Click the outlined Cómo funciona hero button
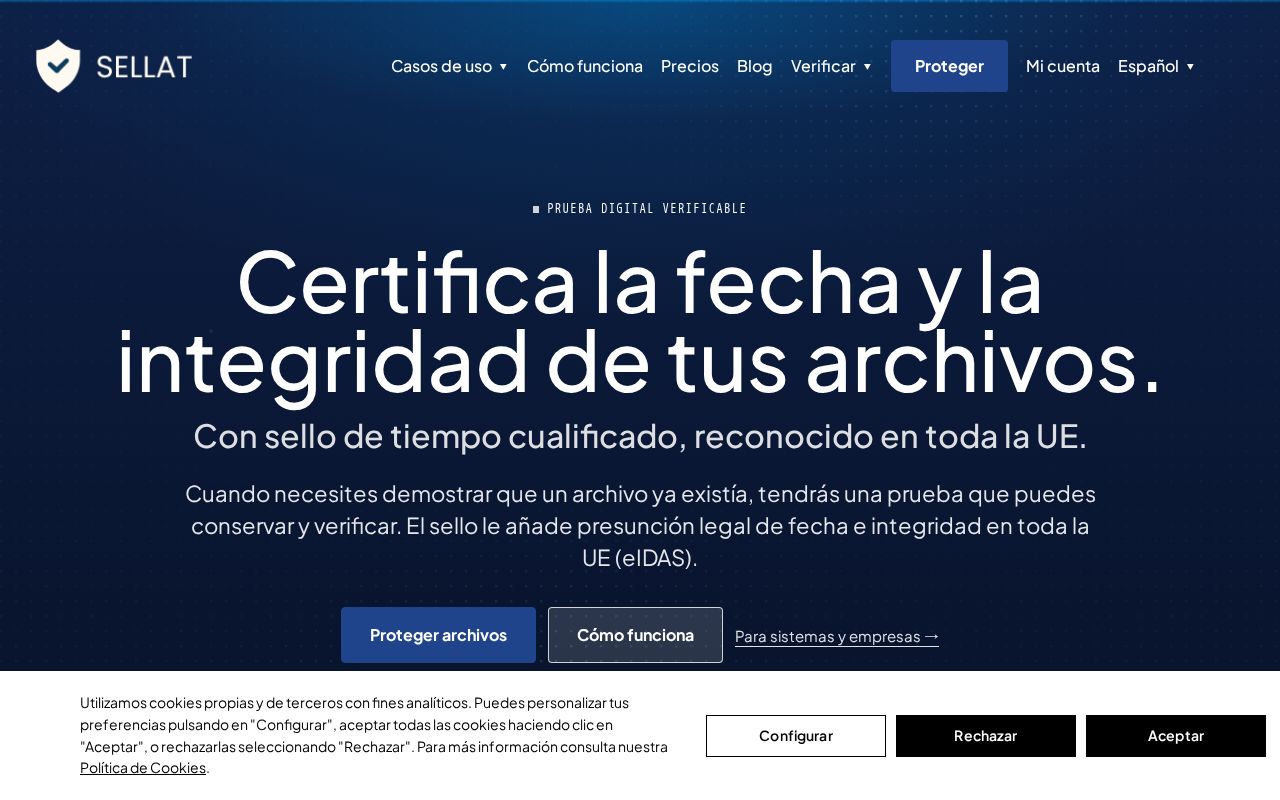Viewport: 1280px width, 800px height. click(635, 635)
